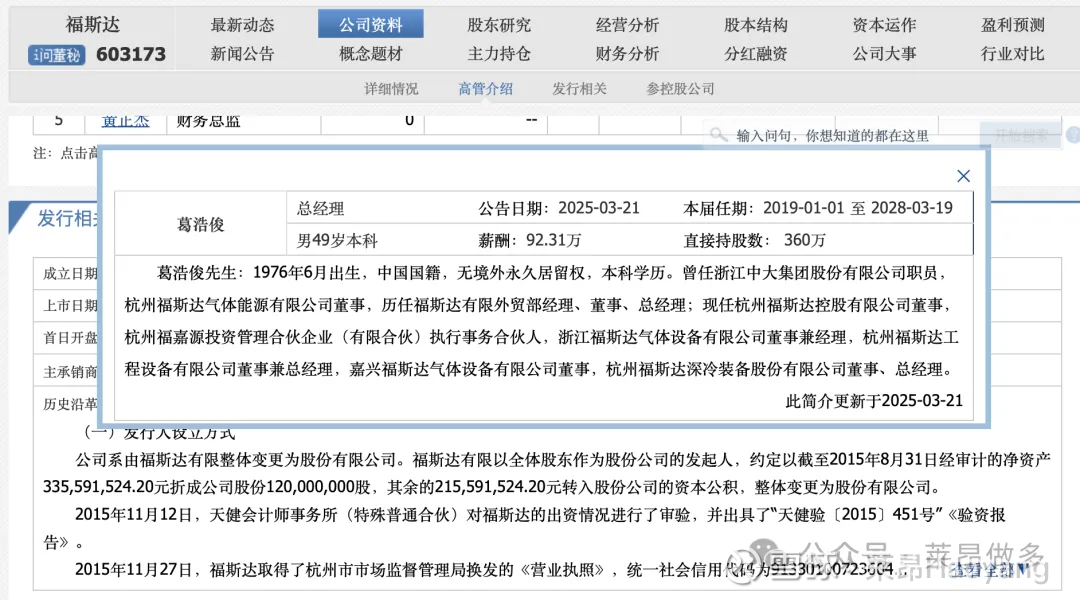Click the 首日开盘 row label
Screen dimensions: 1080x600
pyautogui.click(x=70, y=338)
